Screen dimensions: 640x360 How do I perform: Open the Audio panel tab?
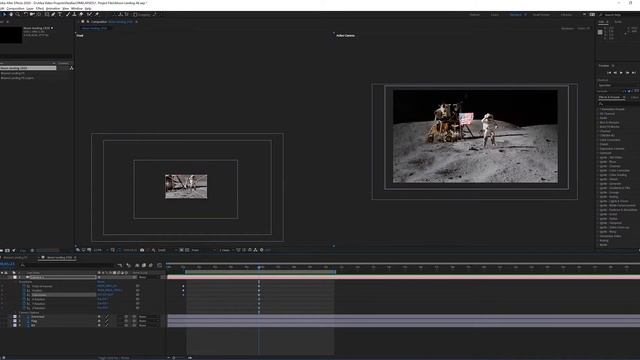[618, 22]
